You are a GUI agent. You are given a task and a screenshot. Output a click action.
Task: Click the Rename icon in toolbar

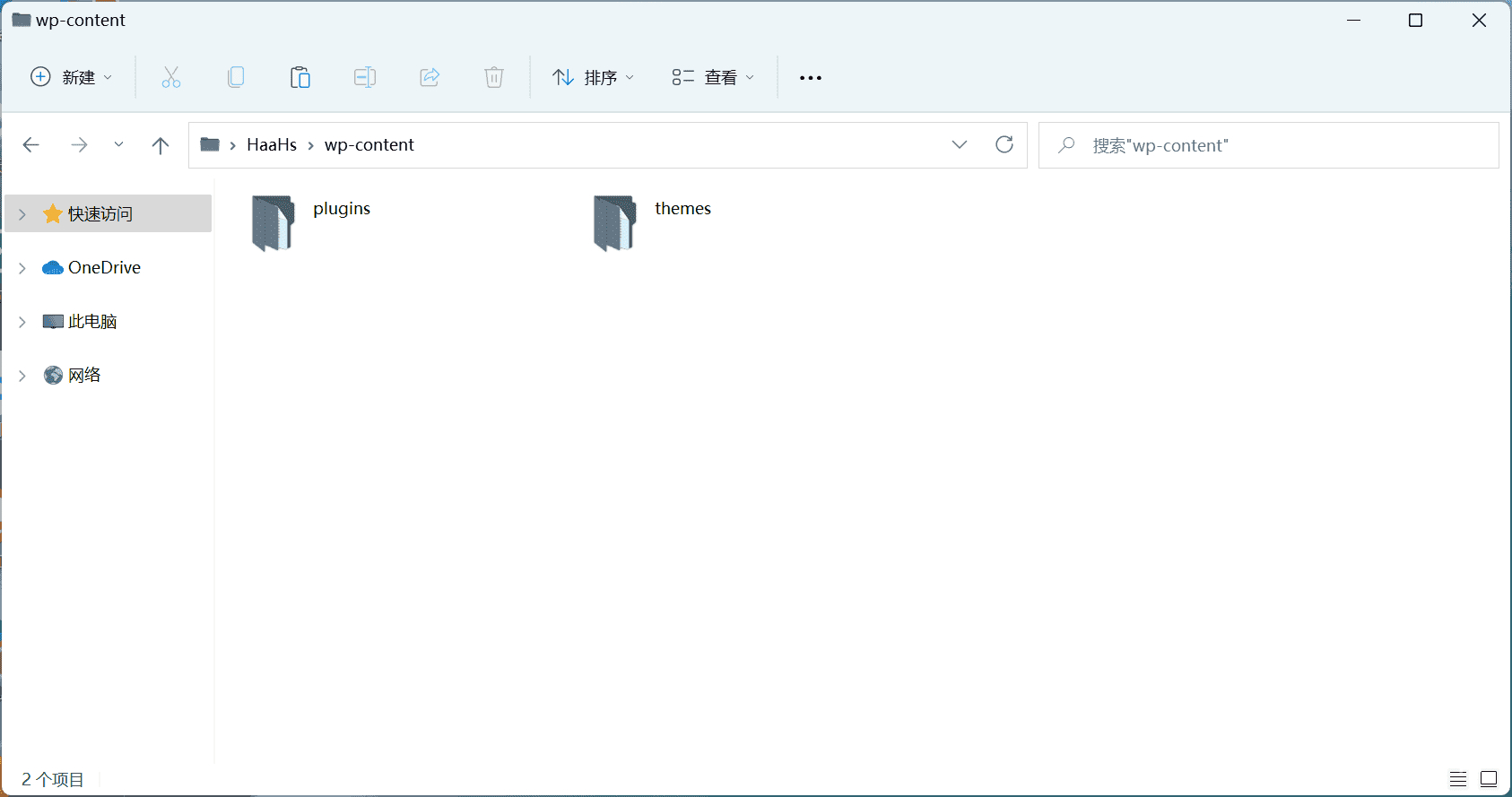365,78
